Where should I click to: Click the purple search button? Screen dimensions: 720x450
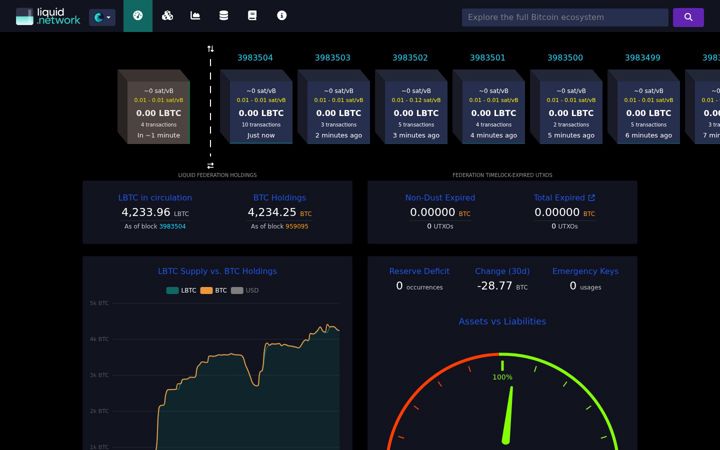688,17
